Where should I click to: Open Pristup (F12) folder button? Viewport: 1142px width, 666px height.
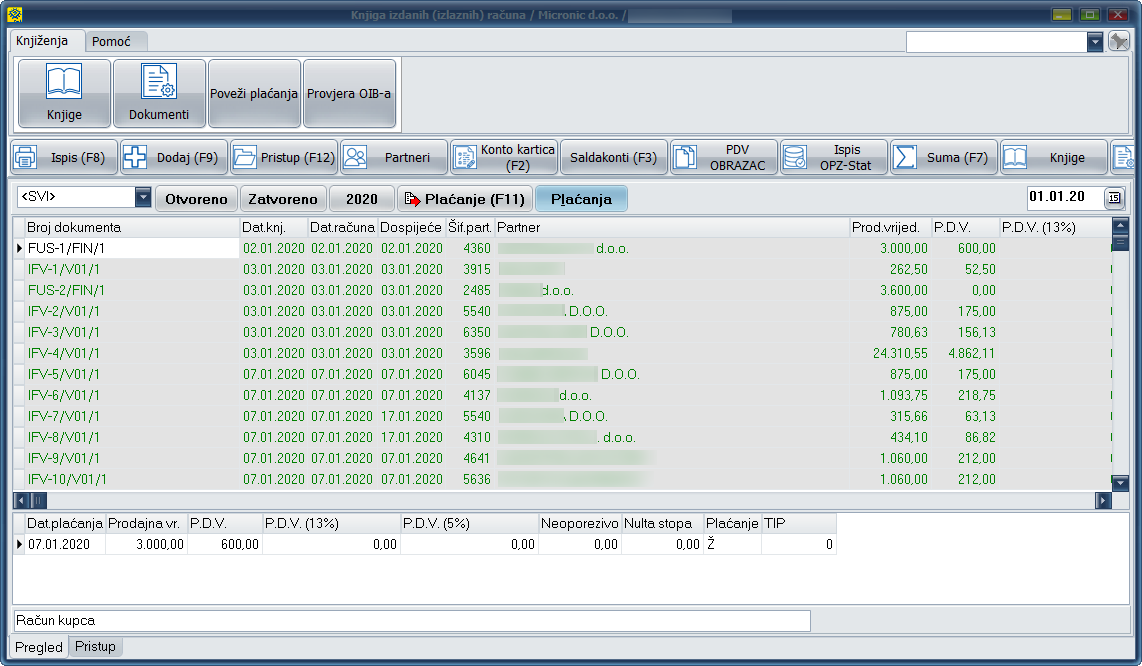click(x=284, y=158)
